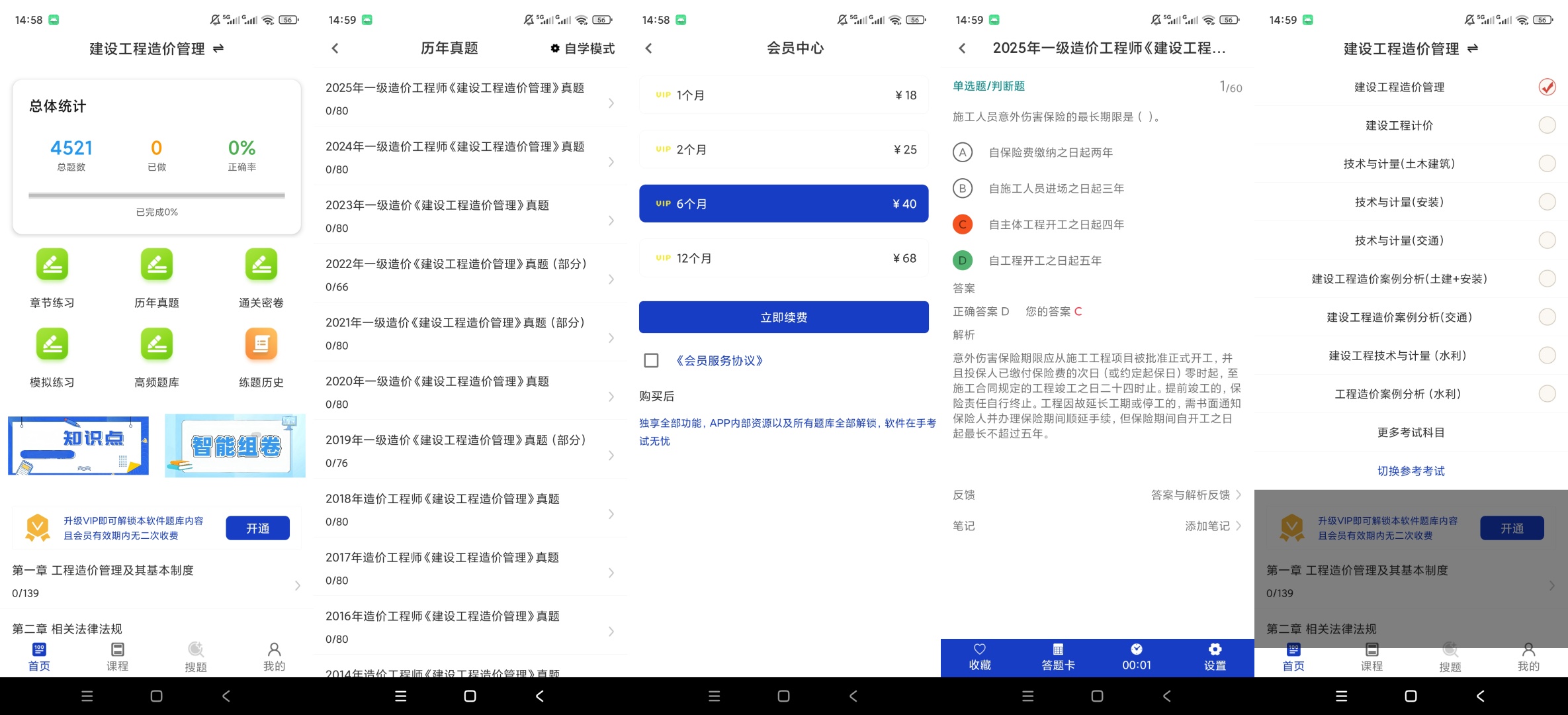Tap the 切换参考考试 link

click(1411, 471)
